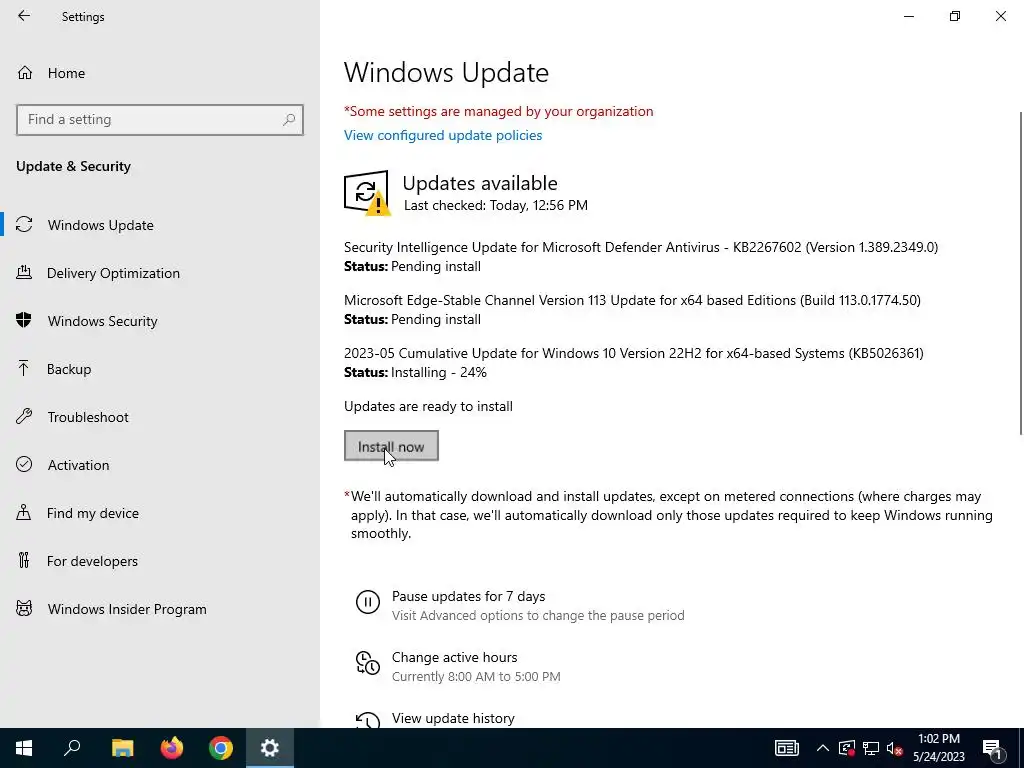Launch Firefox from the taskbar

click(172, 748)
